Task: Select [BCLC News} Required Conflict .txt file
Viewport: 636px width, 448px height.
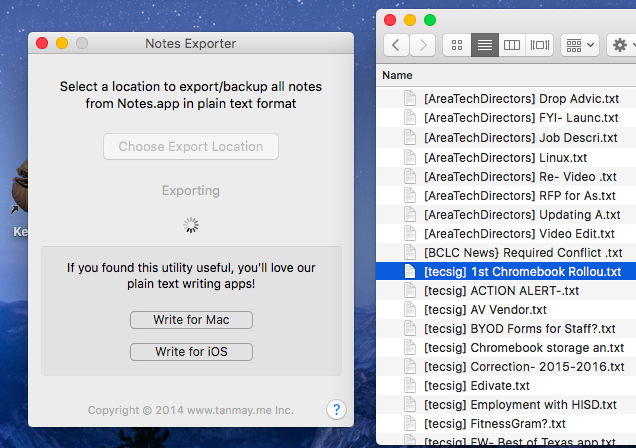Action: coord(506,253)
